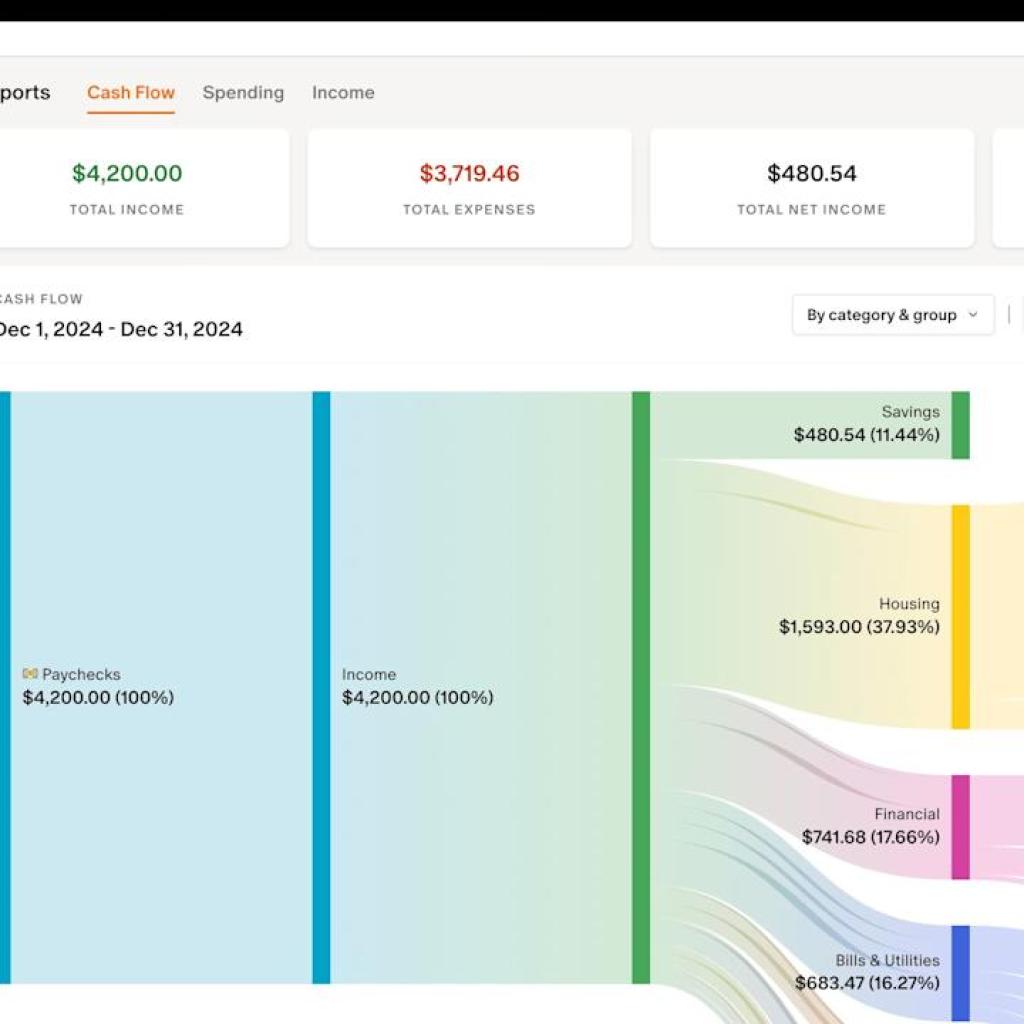The width and height of the screenshot is (1024, 1024).
Task: Open the "By category & group" dropdown
Action: [891, 315]
